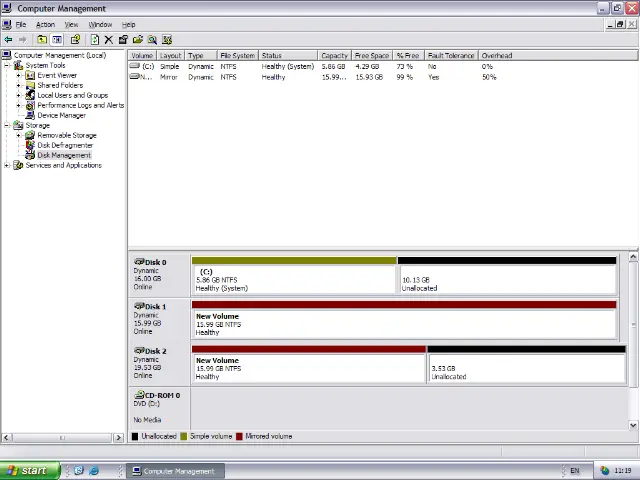The height and width of the screenshot is (480, 640).
Task: Click the system tray clock 11:19
Action: 623,471
